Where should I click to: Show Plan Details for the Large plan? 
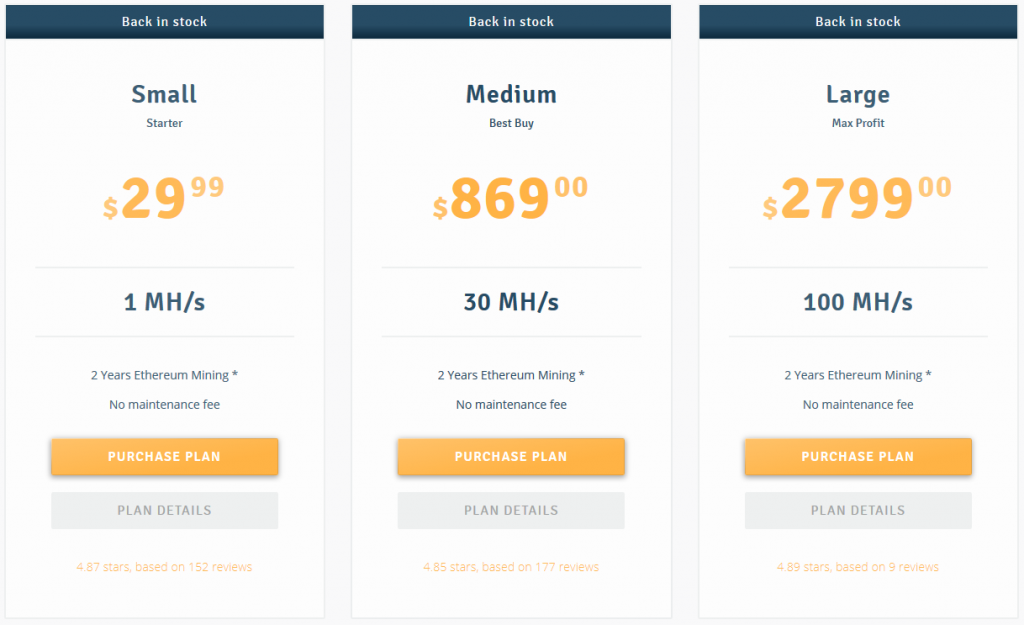tap(858, 510)
